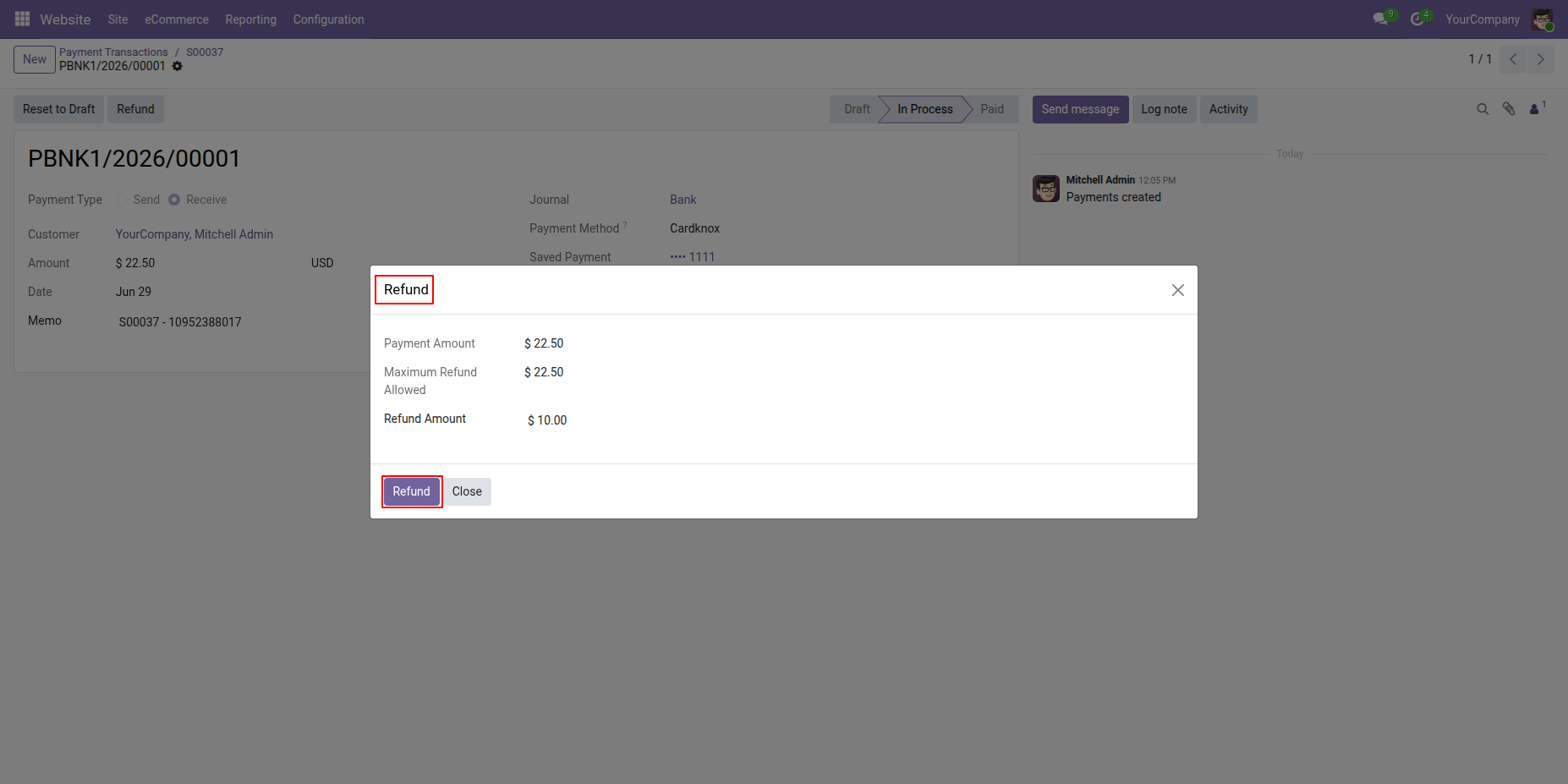Close the Refund dialog with X
The image size is (1568, 784).
(1178, 290)
